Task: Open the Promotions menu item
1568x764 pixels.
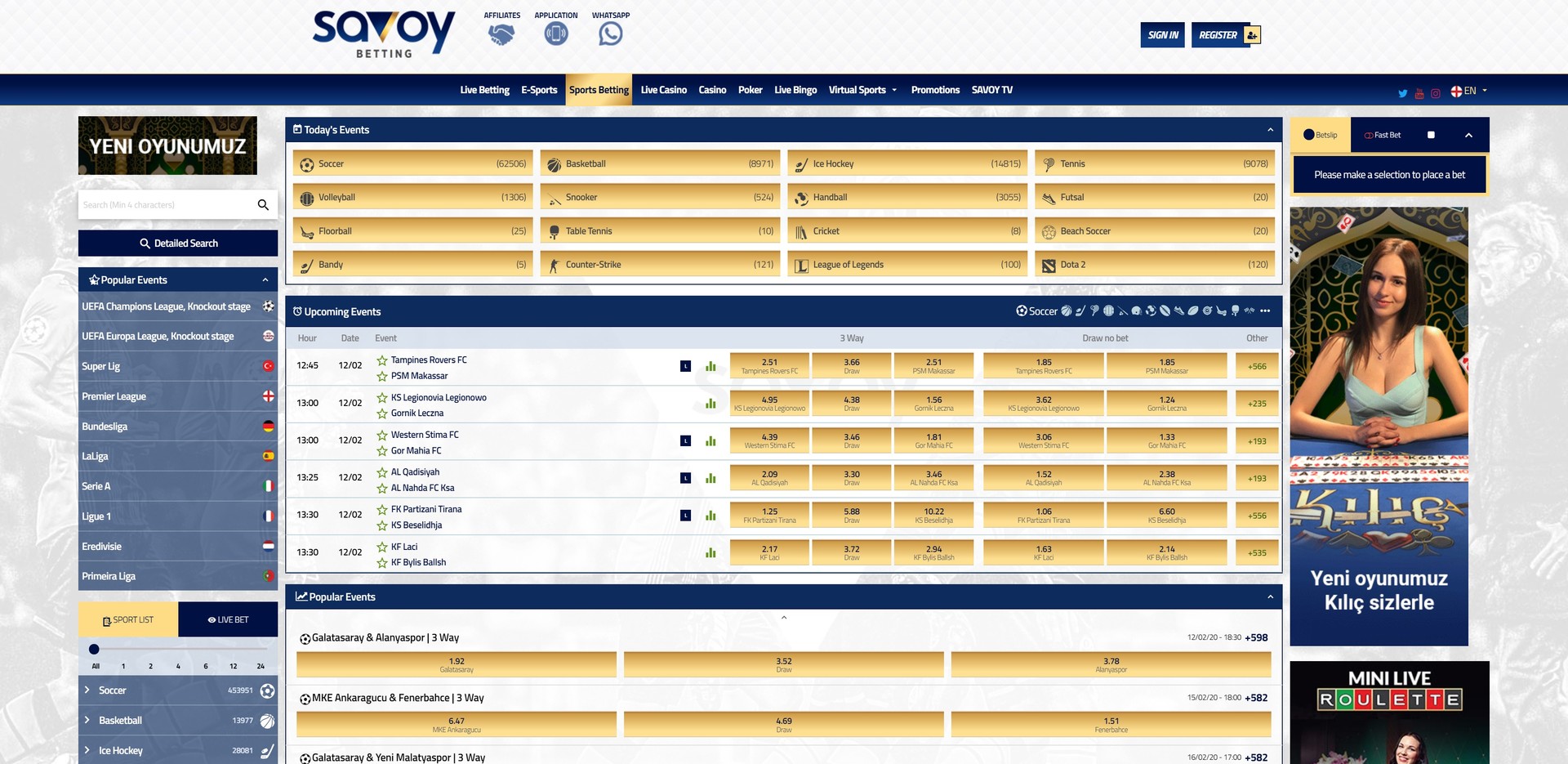Action: (935, 90)
